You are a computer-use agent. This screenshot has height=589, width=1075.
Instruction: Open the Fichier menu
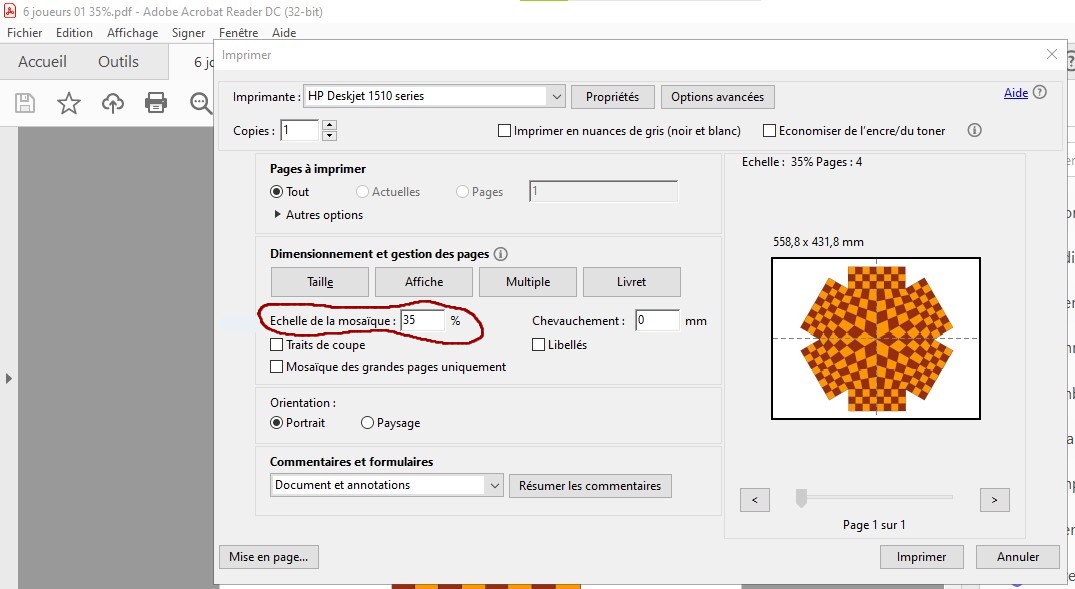(25, 32)
